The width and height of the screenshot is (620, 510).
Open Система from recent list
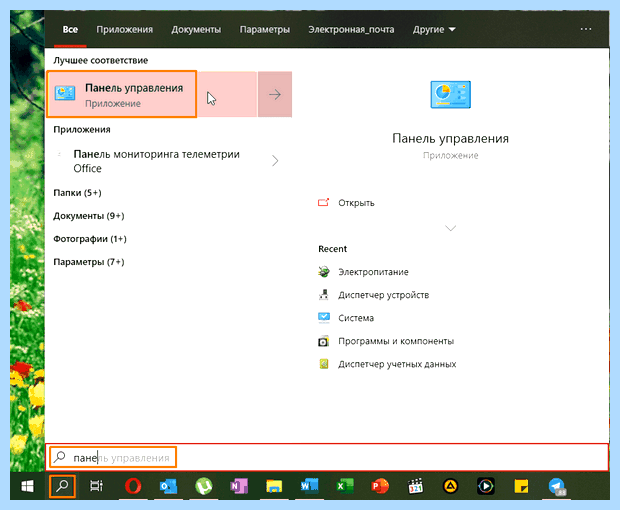pyautogui.click(x=356, y=318)
